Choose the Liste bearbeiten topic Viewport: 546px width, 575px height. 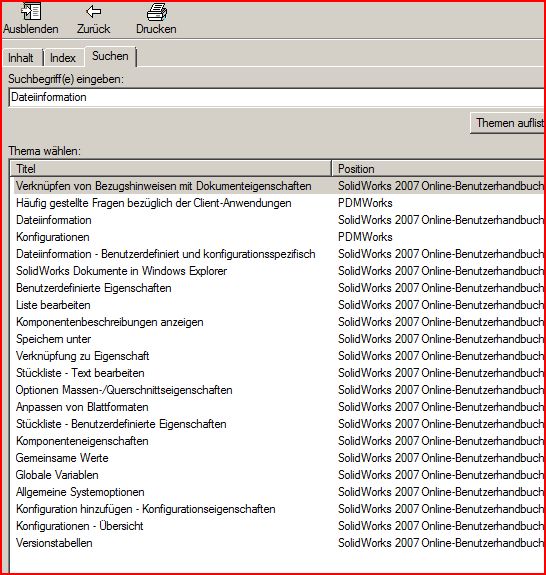coord(53,305)
